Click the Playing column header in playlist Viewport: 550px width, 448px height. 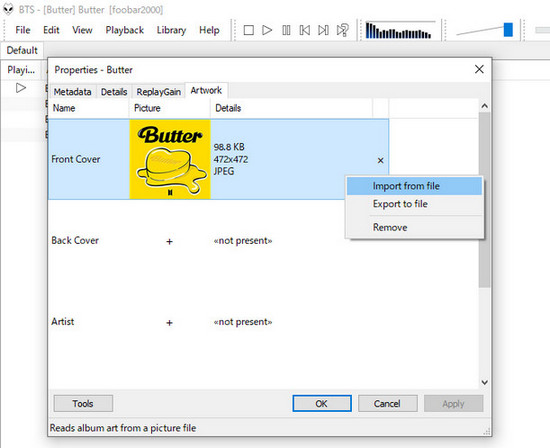[x=21, y=70]
